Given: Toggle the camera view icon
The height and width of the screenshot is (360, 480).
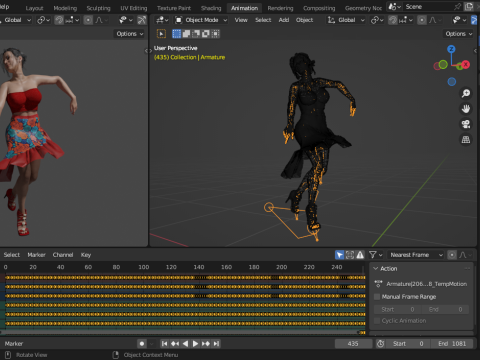Looking at the screenshot, I should [466, 124].
